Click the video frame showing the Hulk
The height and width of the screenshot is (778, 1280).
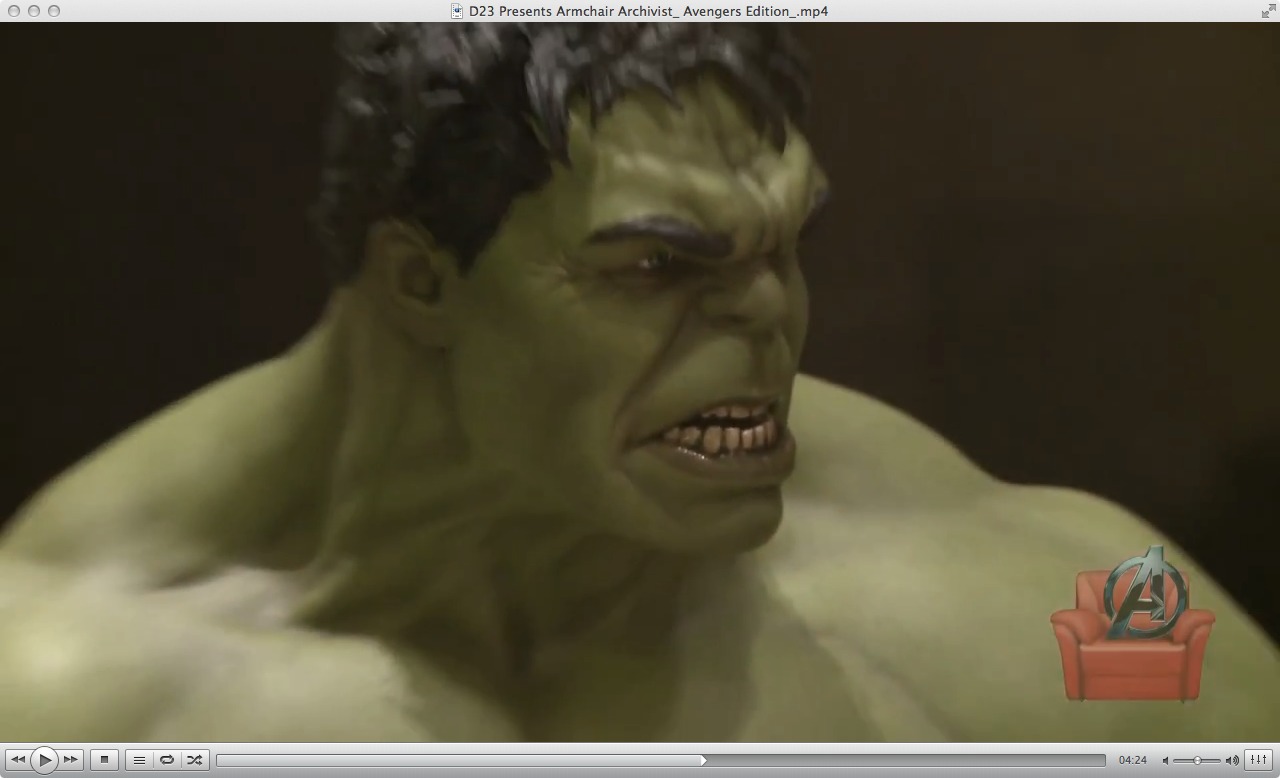(x=640, y=382)
